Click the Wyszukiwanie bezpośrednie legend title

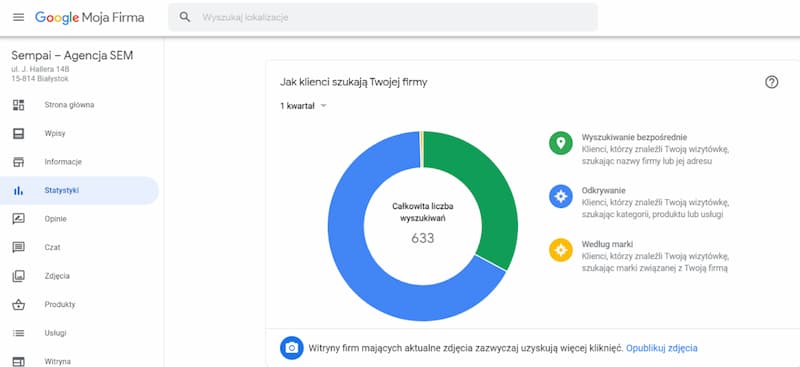634,137
